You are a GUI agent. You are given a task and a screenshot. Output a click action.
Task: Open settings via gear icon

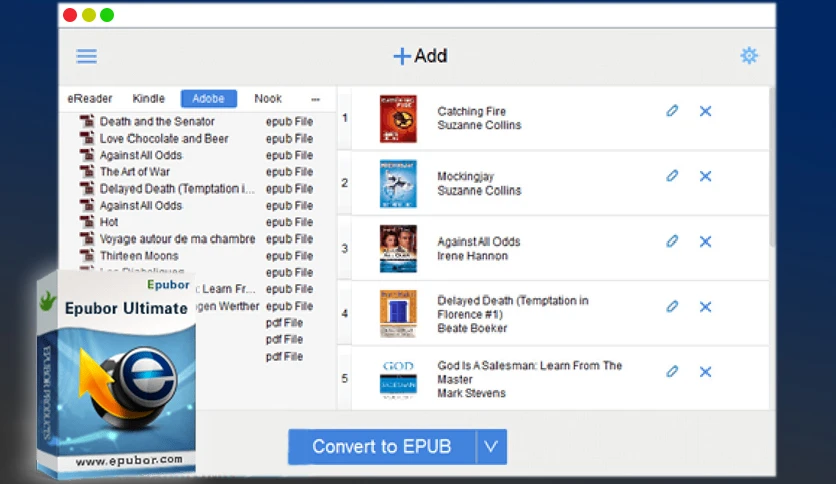coord(749,55)
